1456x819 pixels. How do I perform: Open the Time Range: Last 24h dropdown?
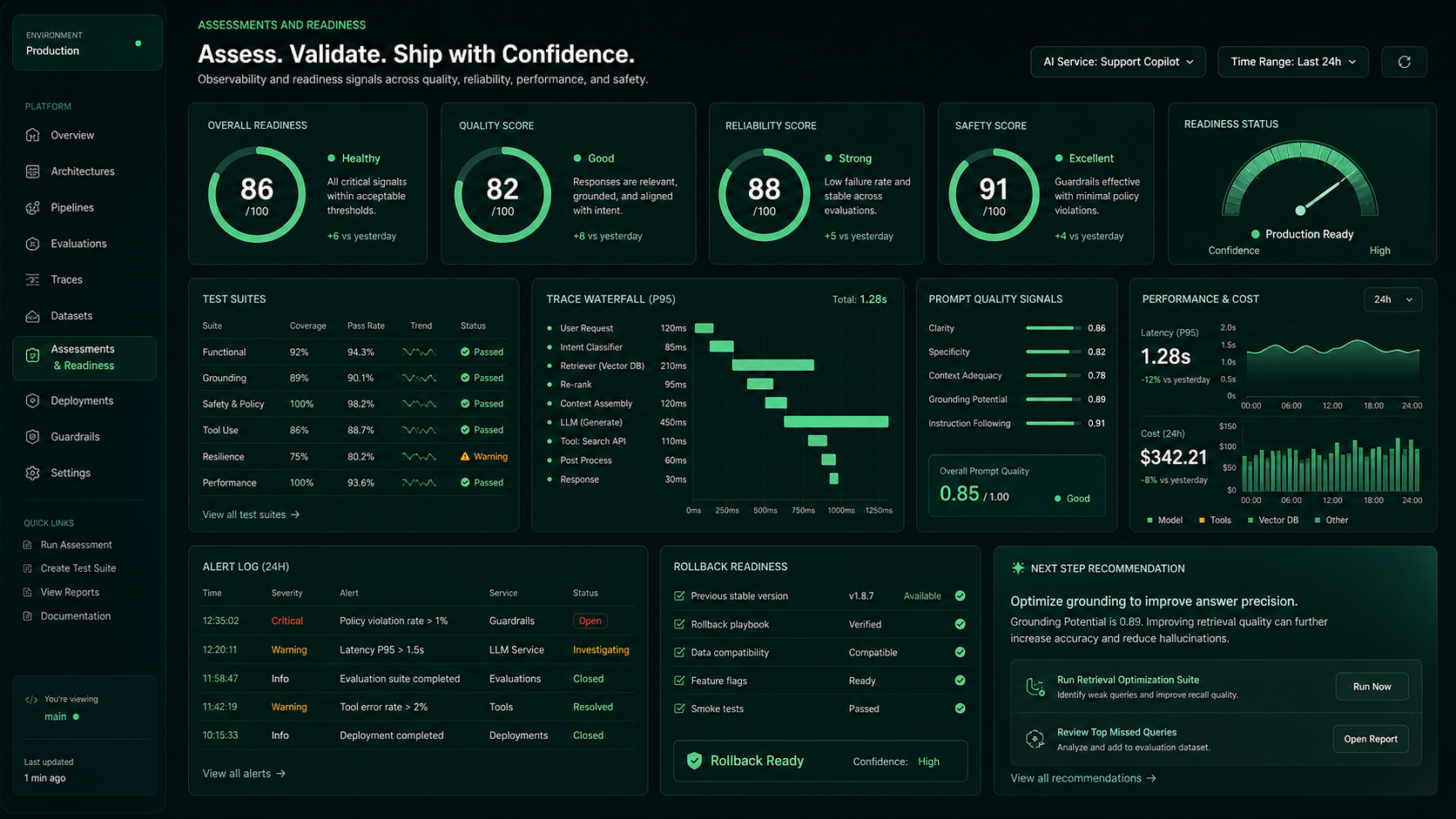1293,62
